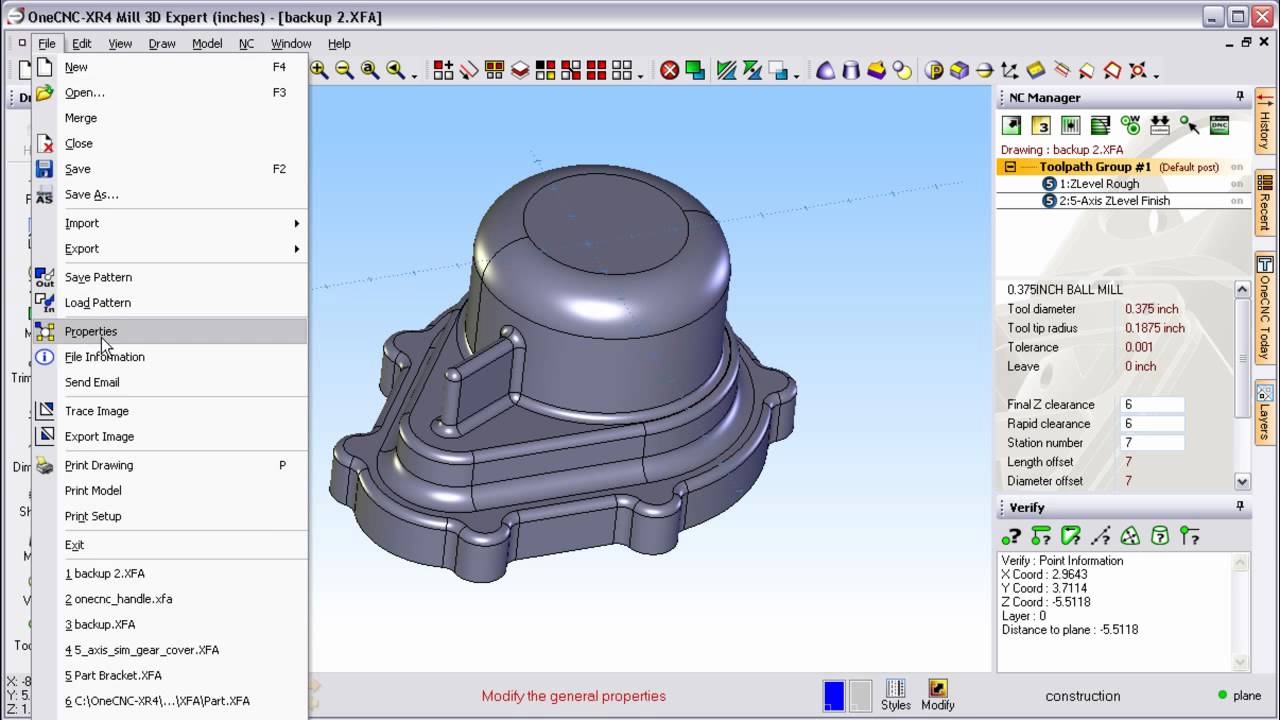This screenshot has height=720, width=1280.
Task: Toggle the green plane indicator
Action: pyautogui.click(x=1222, y=695)
